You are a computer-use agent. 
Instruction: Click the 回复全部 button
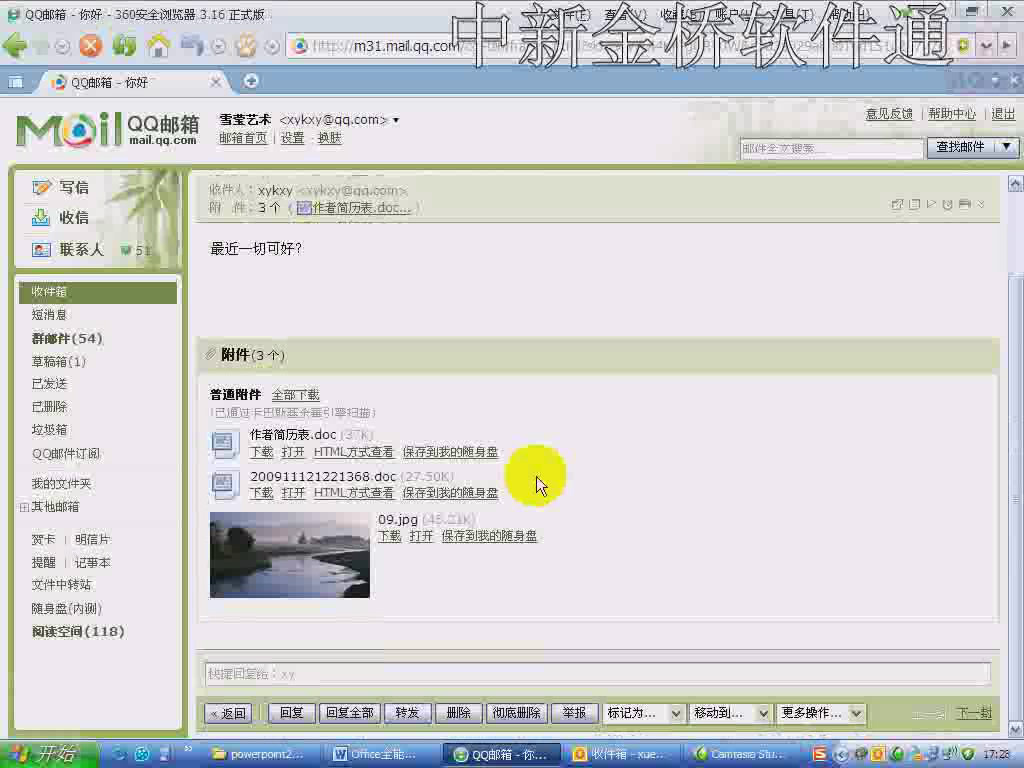coord(349,713)
